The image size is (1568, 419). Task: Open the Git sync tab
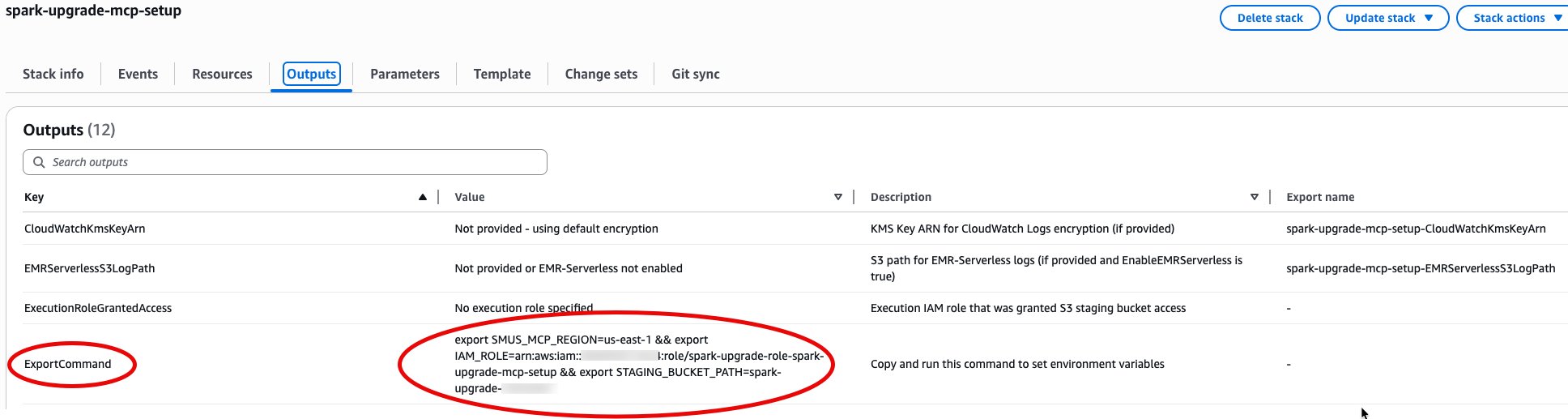pyautogui.click(x=696, y=74)
